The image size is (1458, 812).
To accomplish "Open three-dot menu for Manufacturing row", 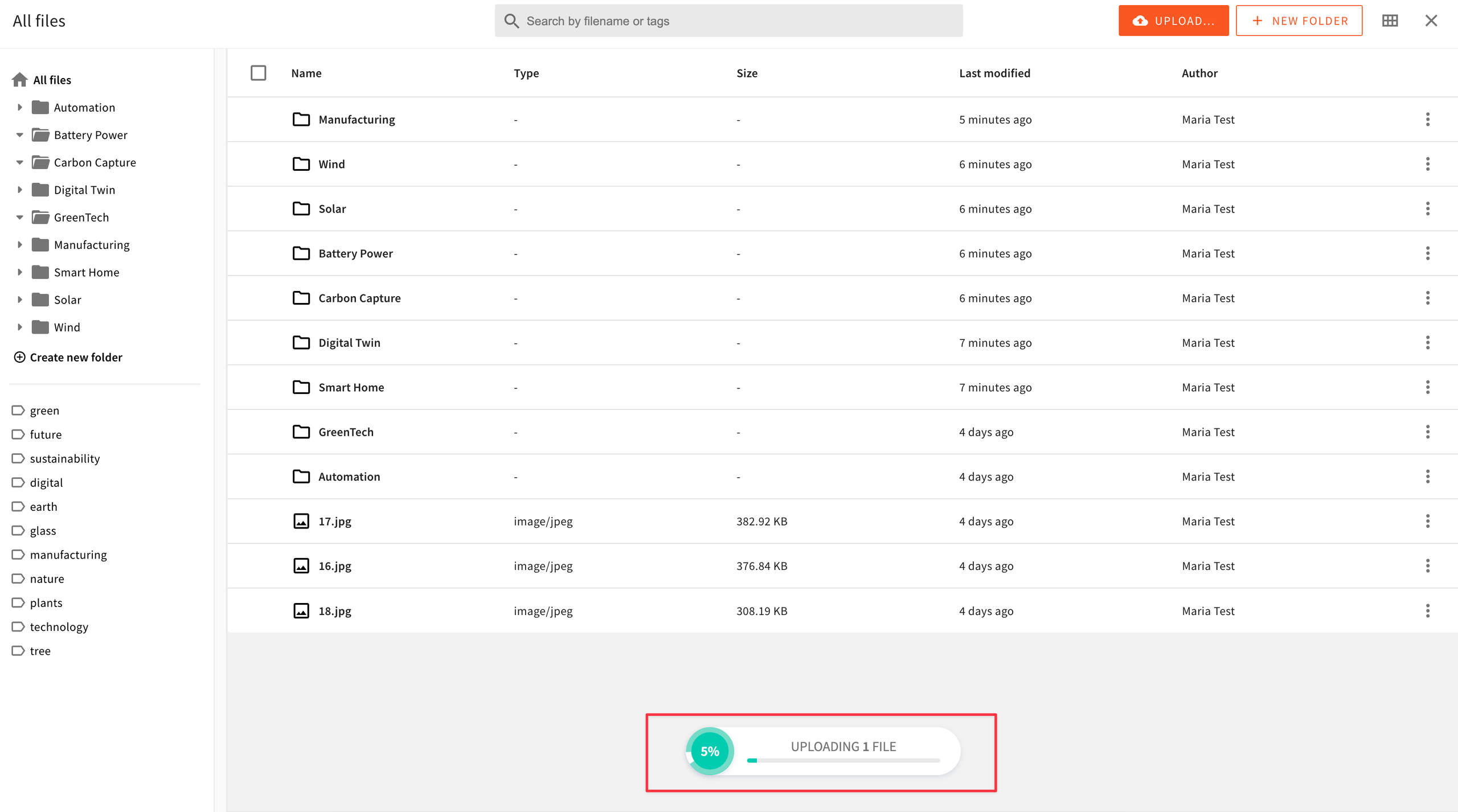I will [1427, 120].
